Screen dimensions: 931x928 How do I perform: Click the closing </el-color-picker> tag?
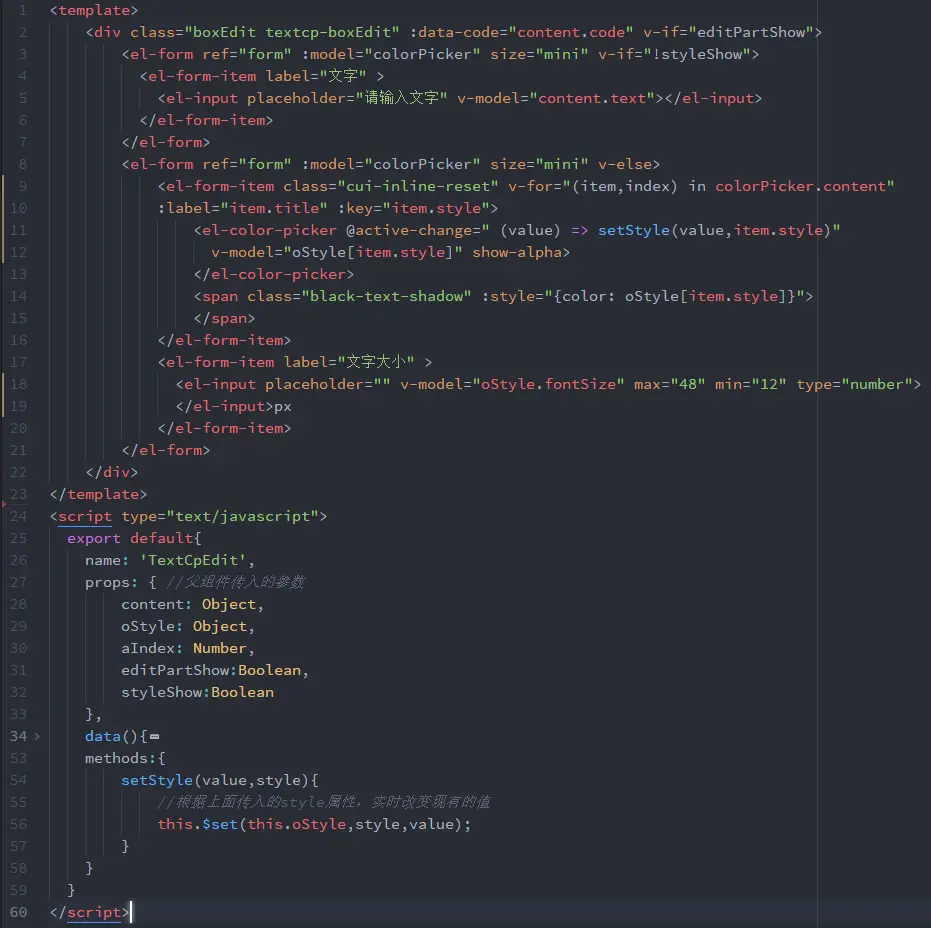tap(274, 274)
